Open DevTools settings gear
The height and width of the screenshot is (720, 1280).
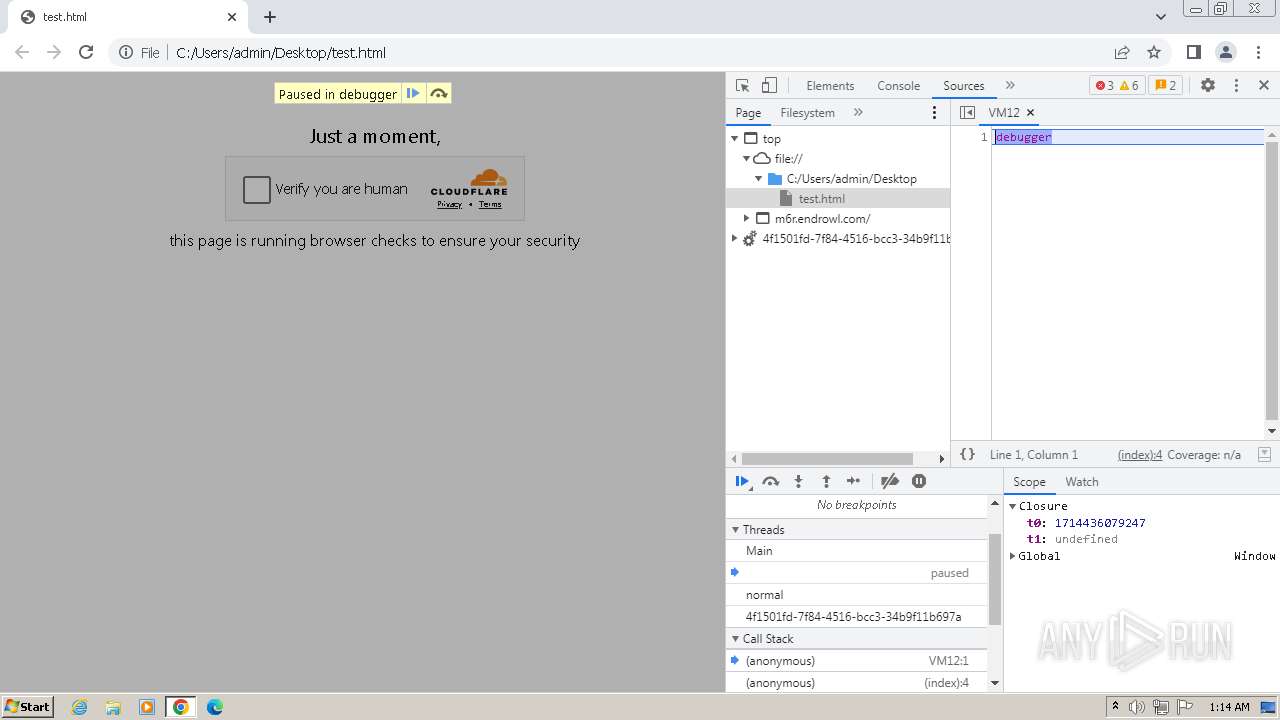1208,86
